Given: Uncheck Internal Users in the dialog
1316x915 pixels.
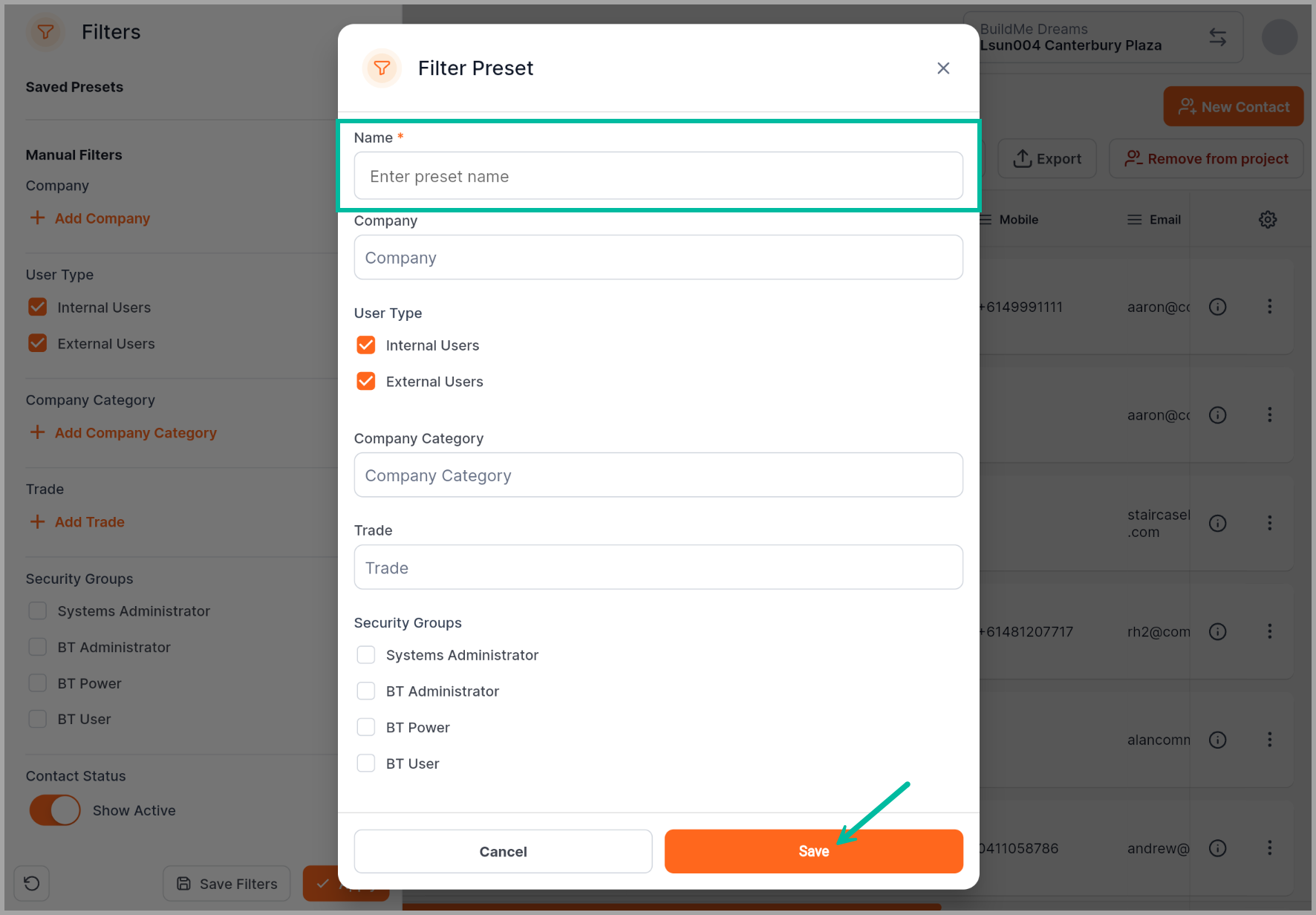Looking at the screenshot, I should 366,345.
